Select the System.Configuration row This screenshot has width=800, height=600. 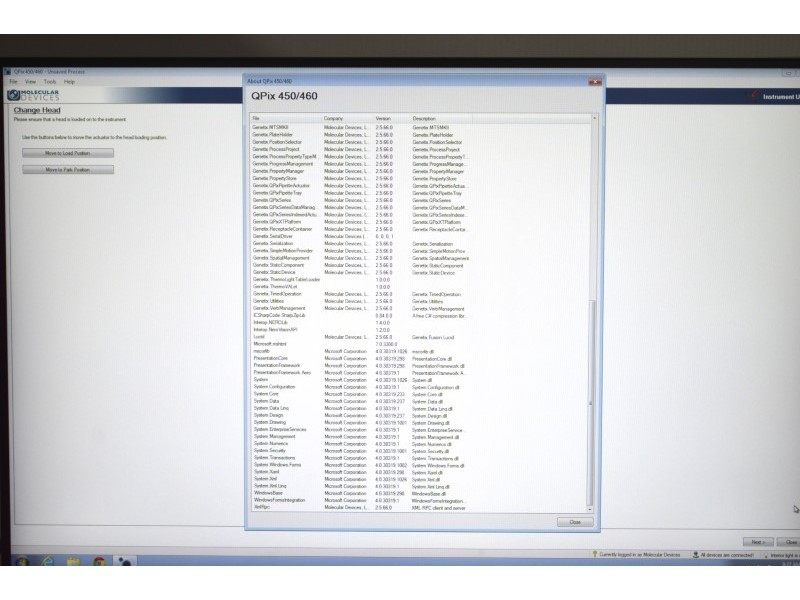tap(360, 387)
